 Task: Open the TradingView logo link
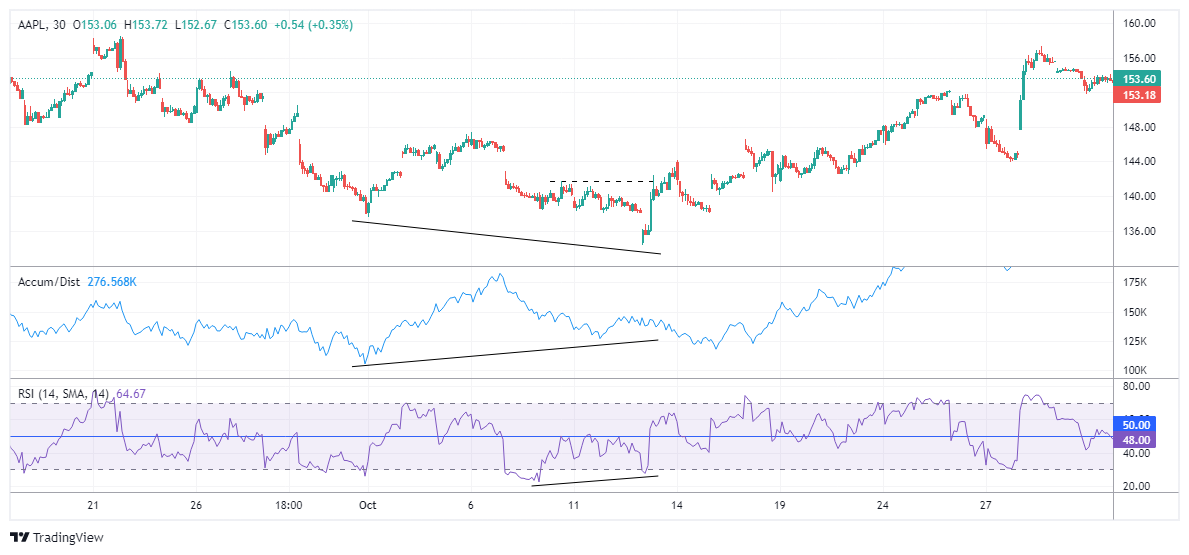[x=57, y=538]
